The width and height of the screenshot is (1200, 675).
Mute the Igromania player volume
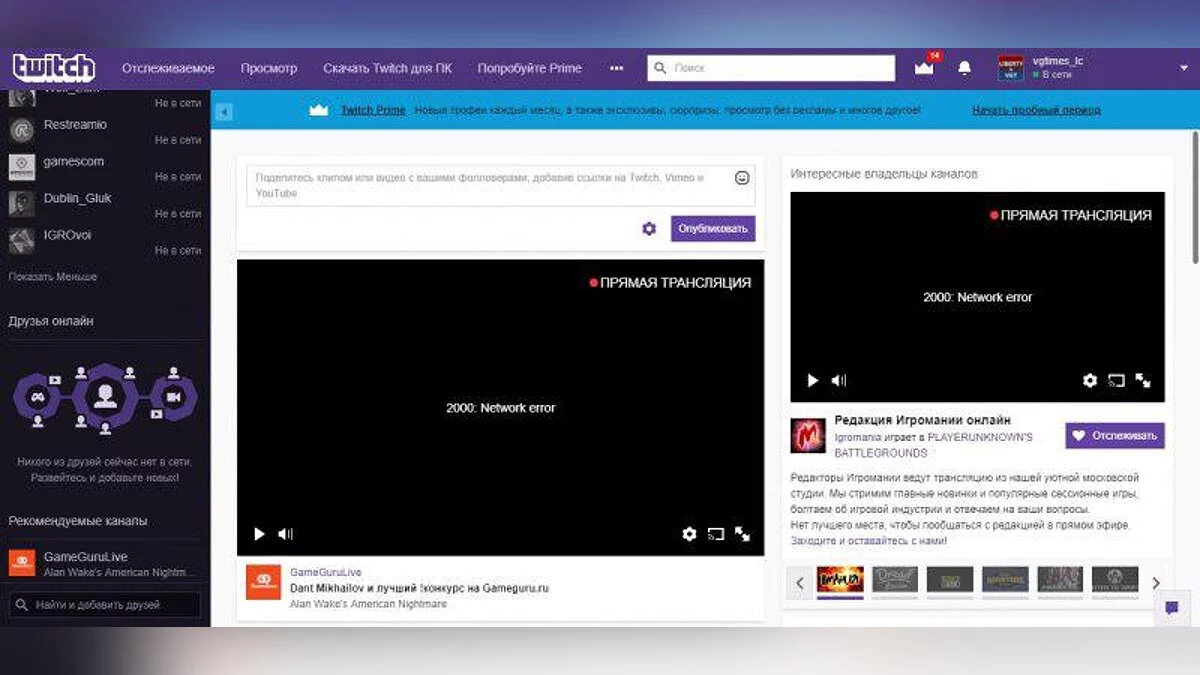point(839,381)
